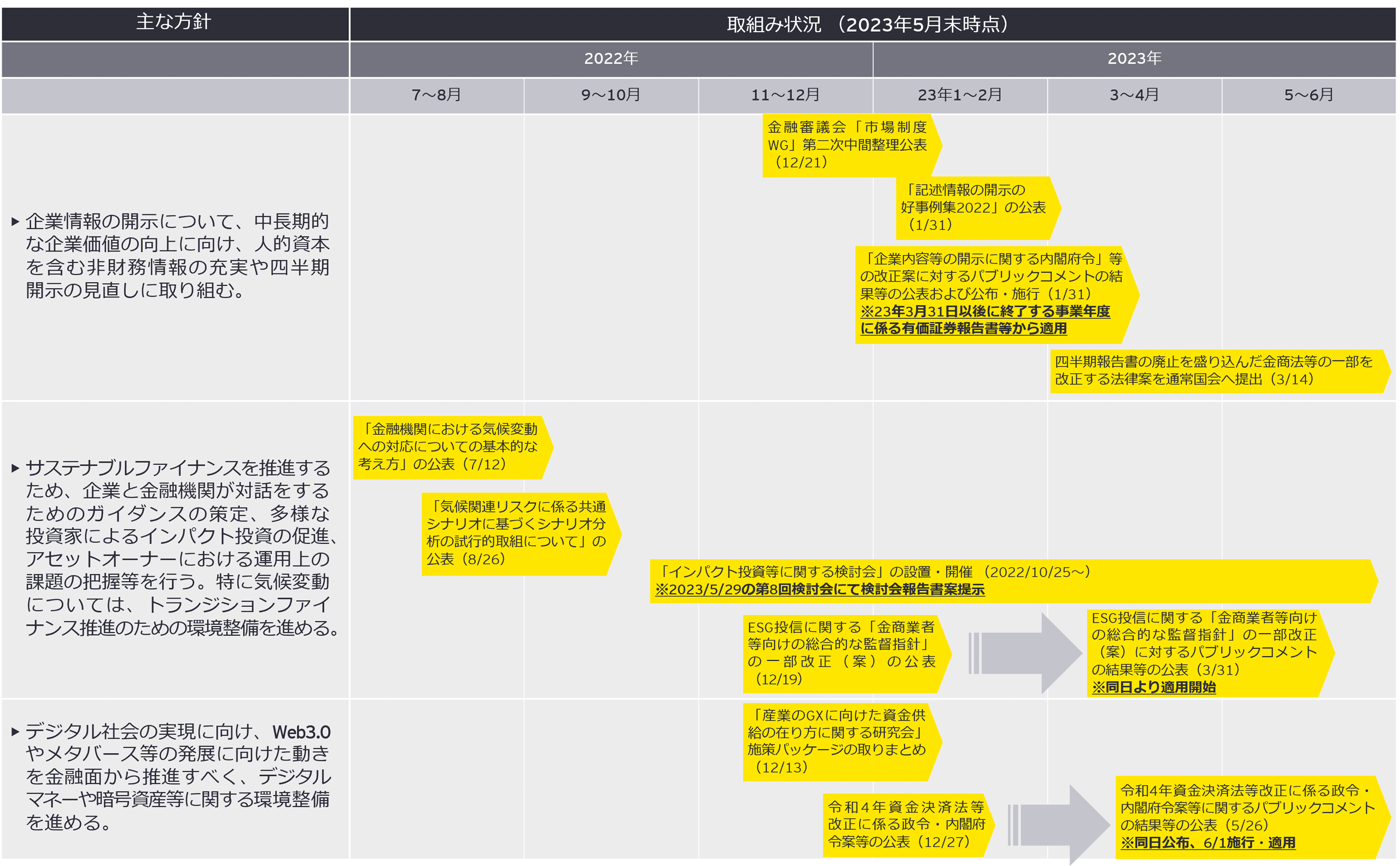This screenshot has width=1400, height=866.
Task: Click the 気候関連リスク シナリオ分析 (8/26) label
Action: pyautogui.click(x=521, y=534)
